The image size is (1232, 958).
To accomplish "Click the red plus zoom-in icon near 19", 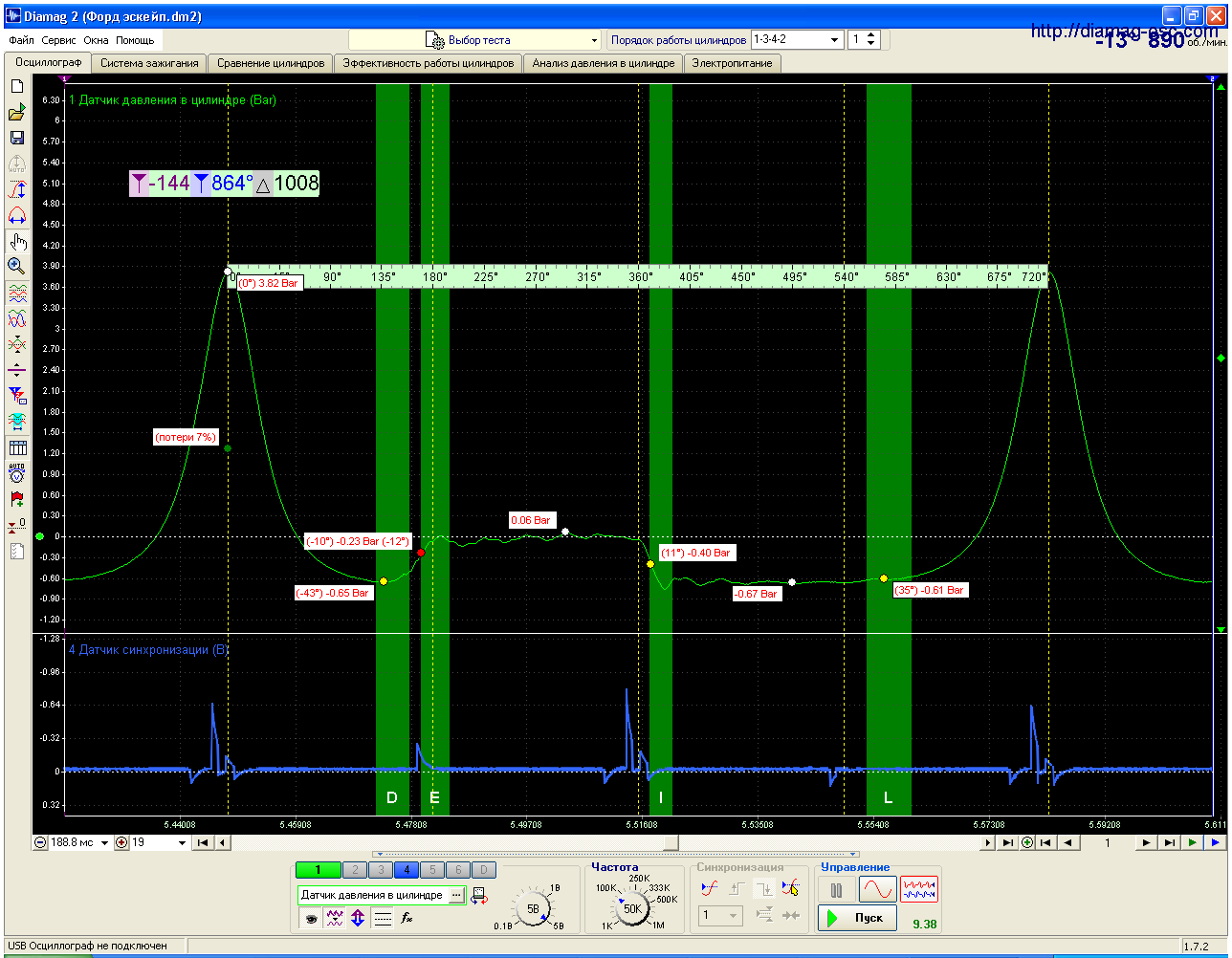I will [121, 842].
